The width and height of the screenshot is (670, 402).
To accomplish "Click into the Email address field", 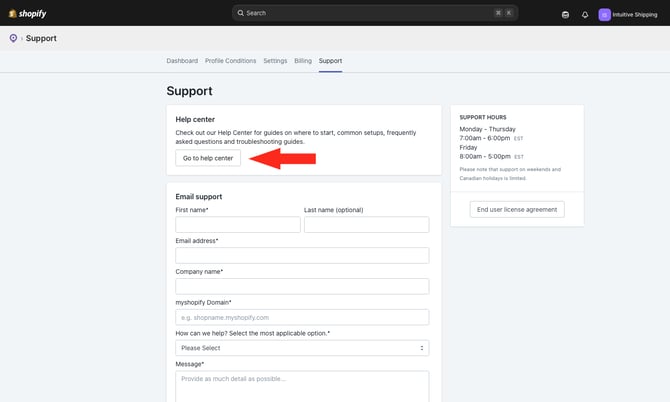I will (302, 255).
